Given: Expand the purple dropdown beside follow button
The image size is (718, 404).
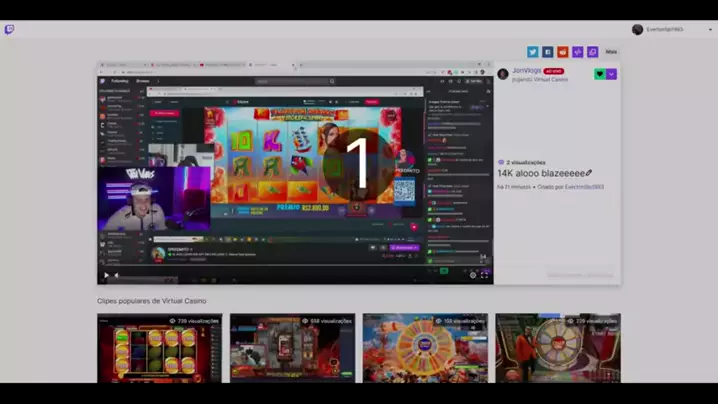Looking at the screenshot, I should pos(611,74).
